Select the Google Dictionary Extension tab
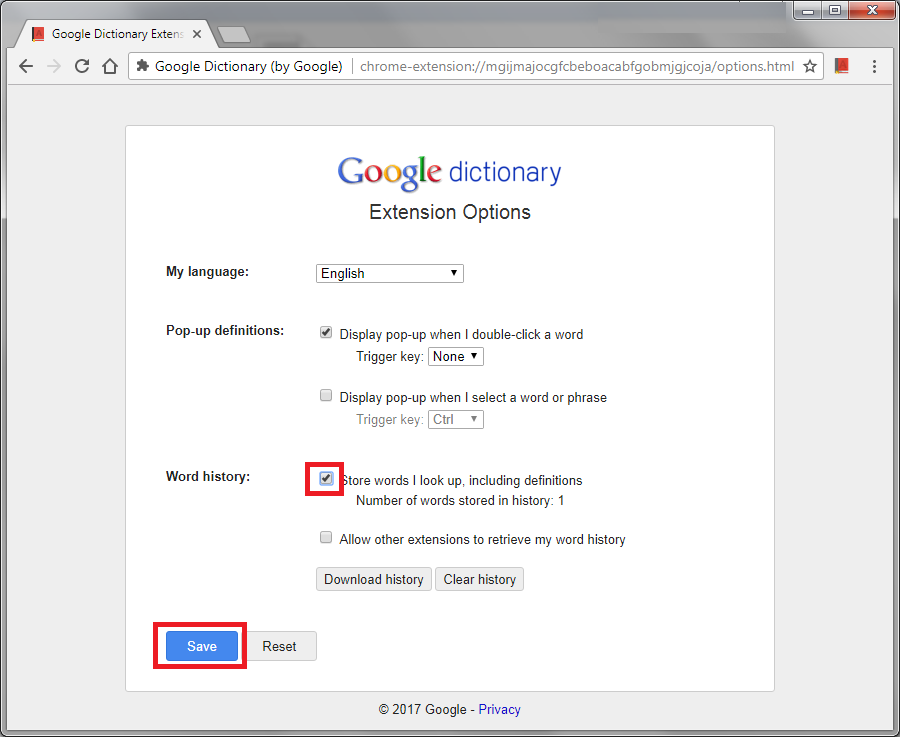Image resolution: width=900 pixels, height=737 pixels. point(117,34)
